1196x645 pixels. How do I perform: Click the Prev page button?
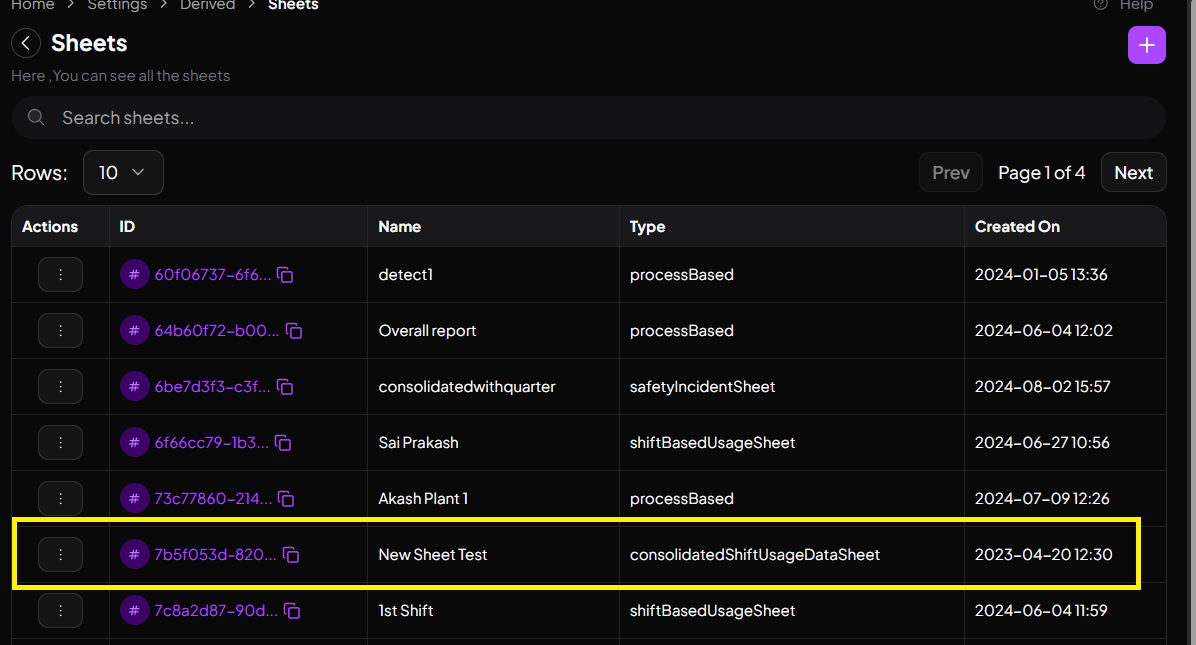pos(950,173)
